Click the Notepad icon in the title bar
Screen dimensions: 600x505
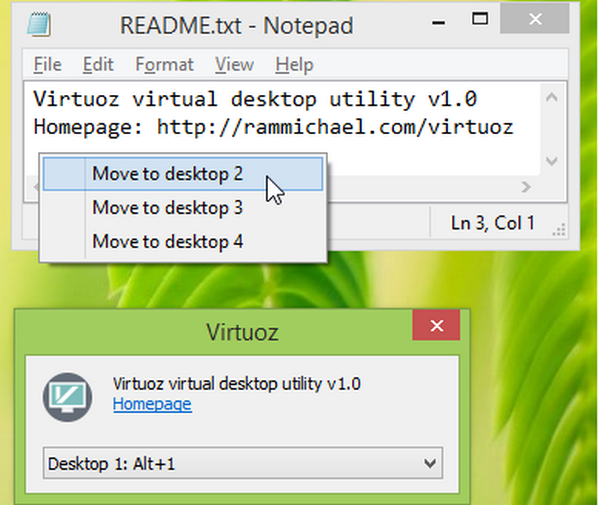39,24
